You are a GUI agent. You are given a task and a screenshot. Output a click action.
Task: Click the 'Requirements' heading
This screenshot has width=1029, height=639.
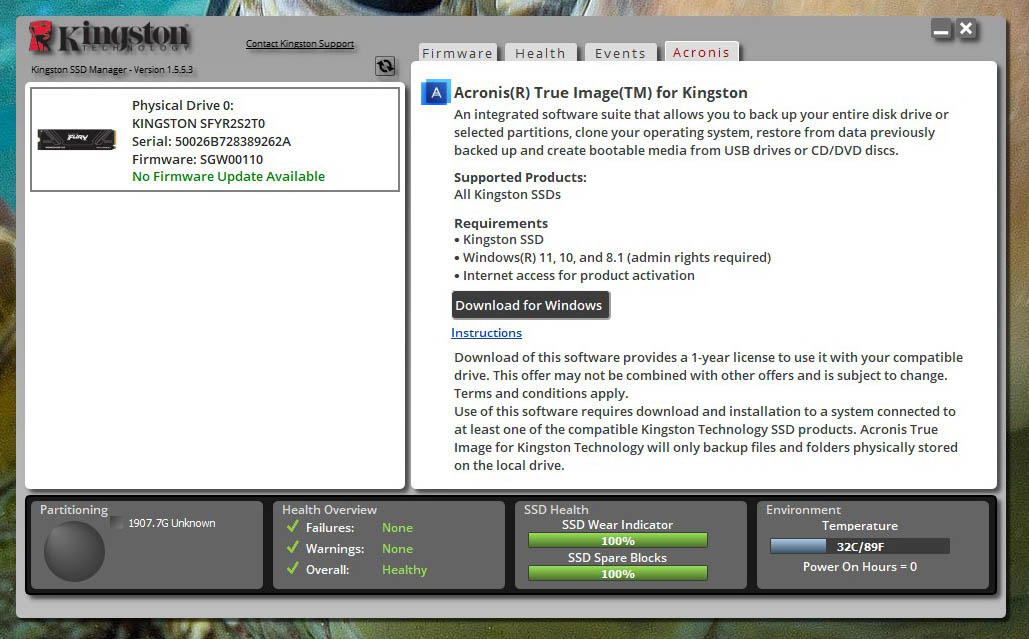(501, 223)
